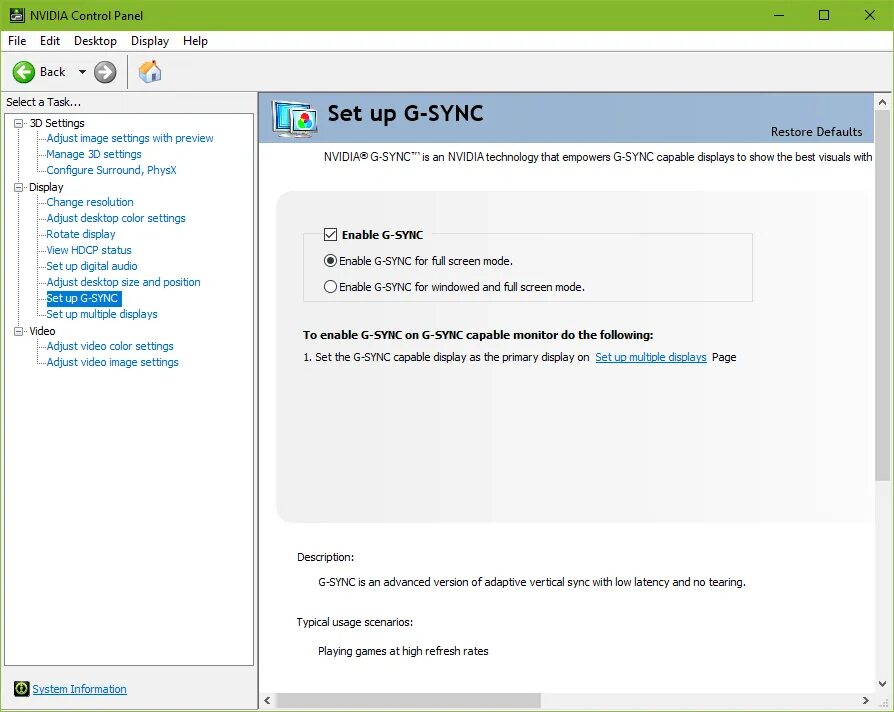Click the horizontal scrollbar thumb
Viewport: 894px width, 712px height.
pos(408,700)
